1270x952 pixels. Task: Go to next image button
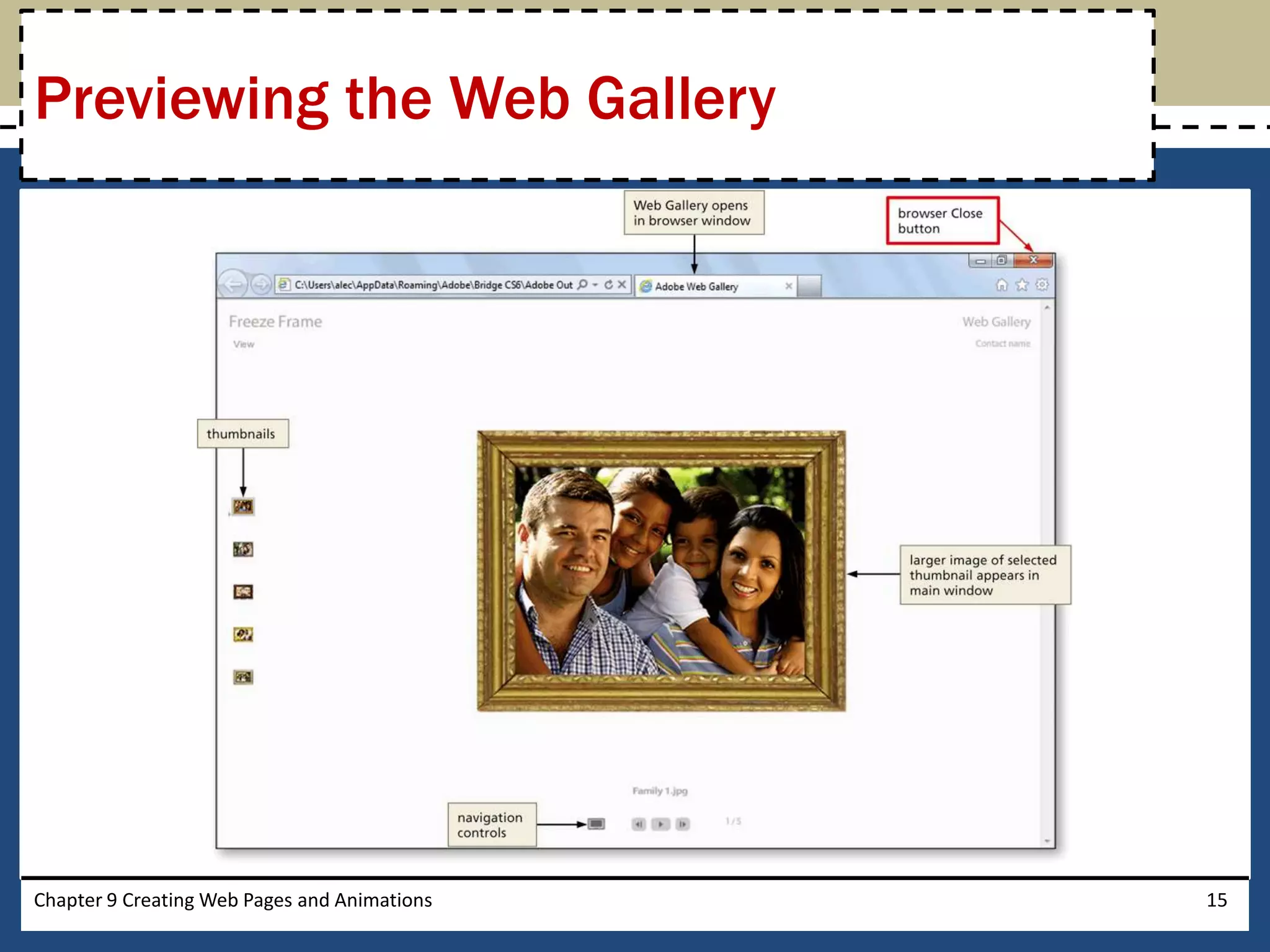682,824
